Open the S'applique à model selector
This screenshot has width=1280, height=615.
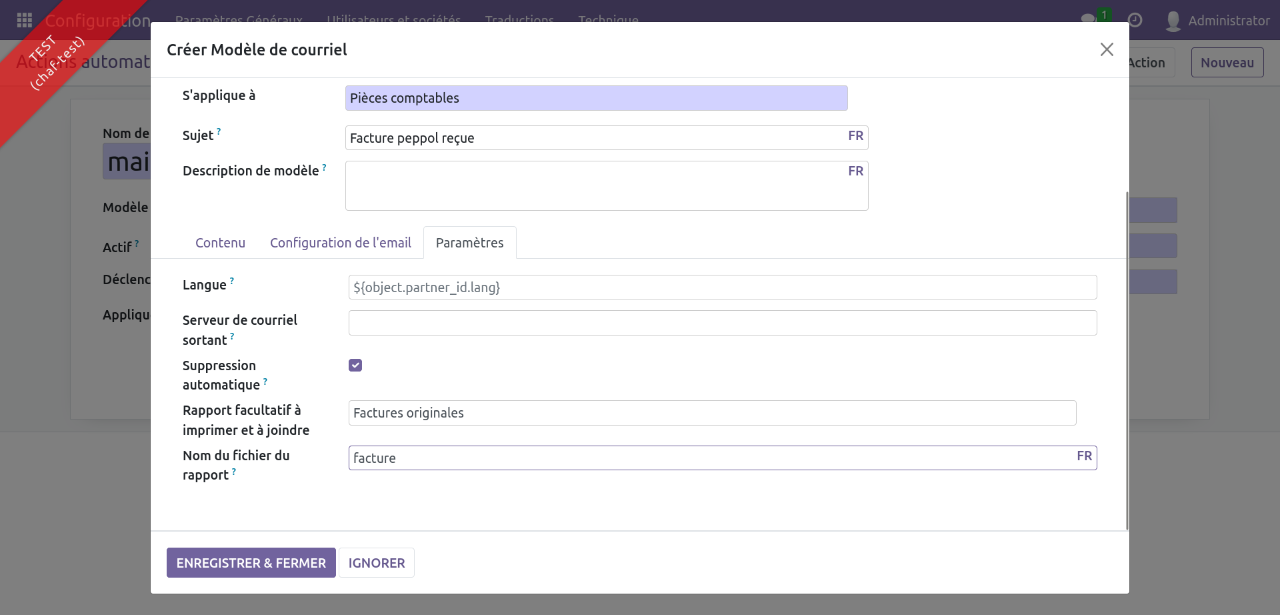coord(596,98)
